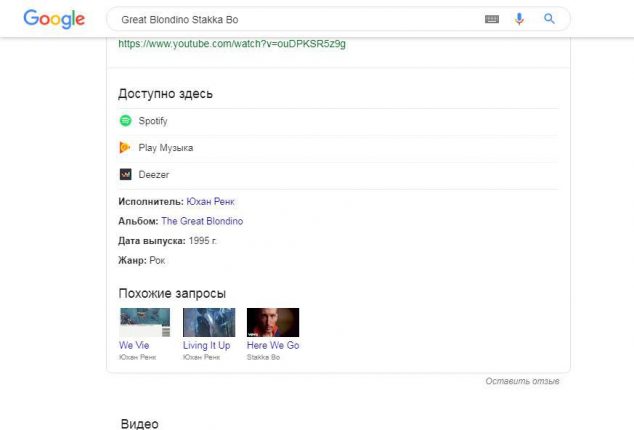The image size is (634, 430).
Task: Click the Play Музыка logo icon
Action: [125, 147]
